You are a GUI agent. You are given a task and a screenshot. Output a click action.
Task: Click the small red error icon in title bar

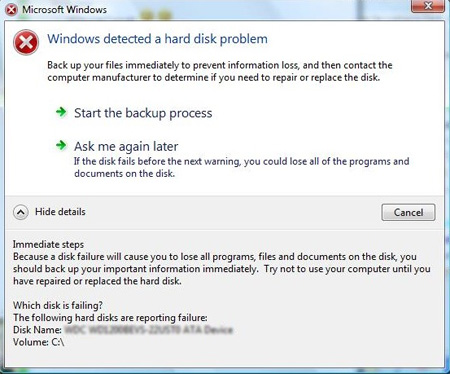tap(12, 10)
